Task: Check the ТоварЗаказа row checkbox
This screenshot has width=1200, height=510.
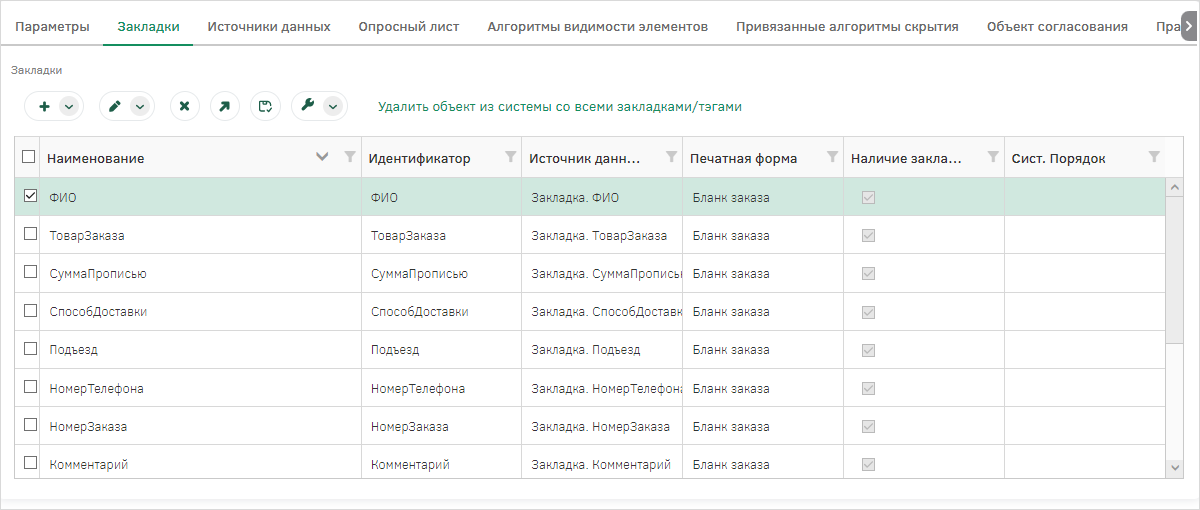Action: pyautogui.click(x=30, y=235)
